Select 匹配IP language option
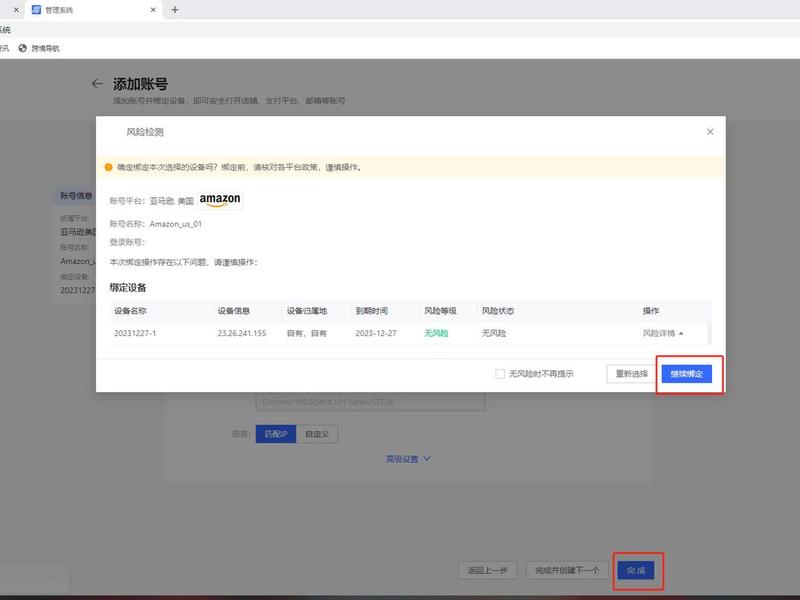Image resolution: width=800 pixels, height=600 pixels. [x=276, y=434]
